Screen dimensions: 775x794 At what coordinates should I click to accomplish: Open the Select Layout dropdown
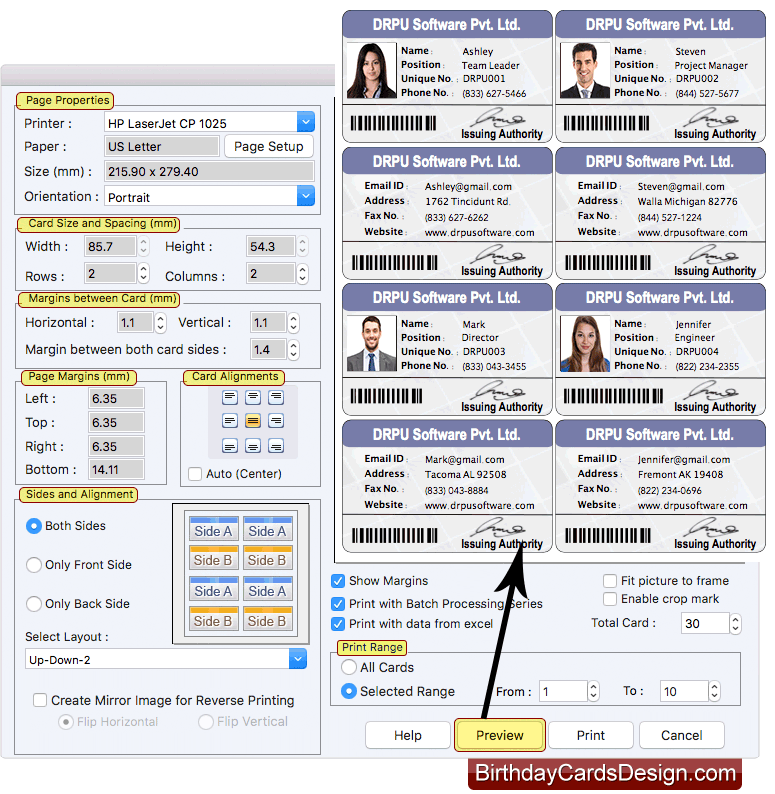tap(298, 659)
